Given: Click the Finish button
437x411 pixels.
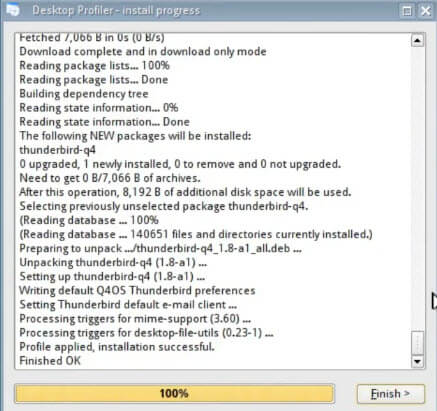Looking at the screenshot, I should 391,394.
